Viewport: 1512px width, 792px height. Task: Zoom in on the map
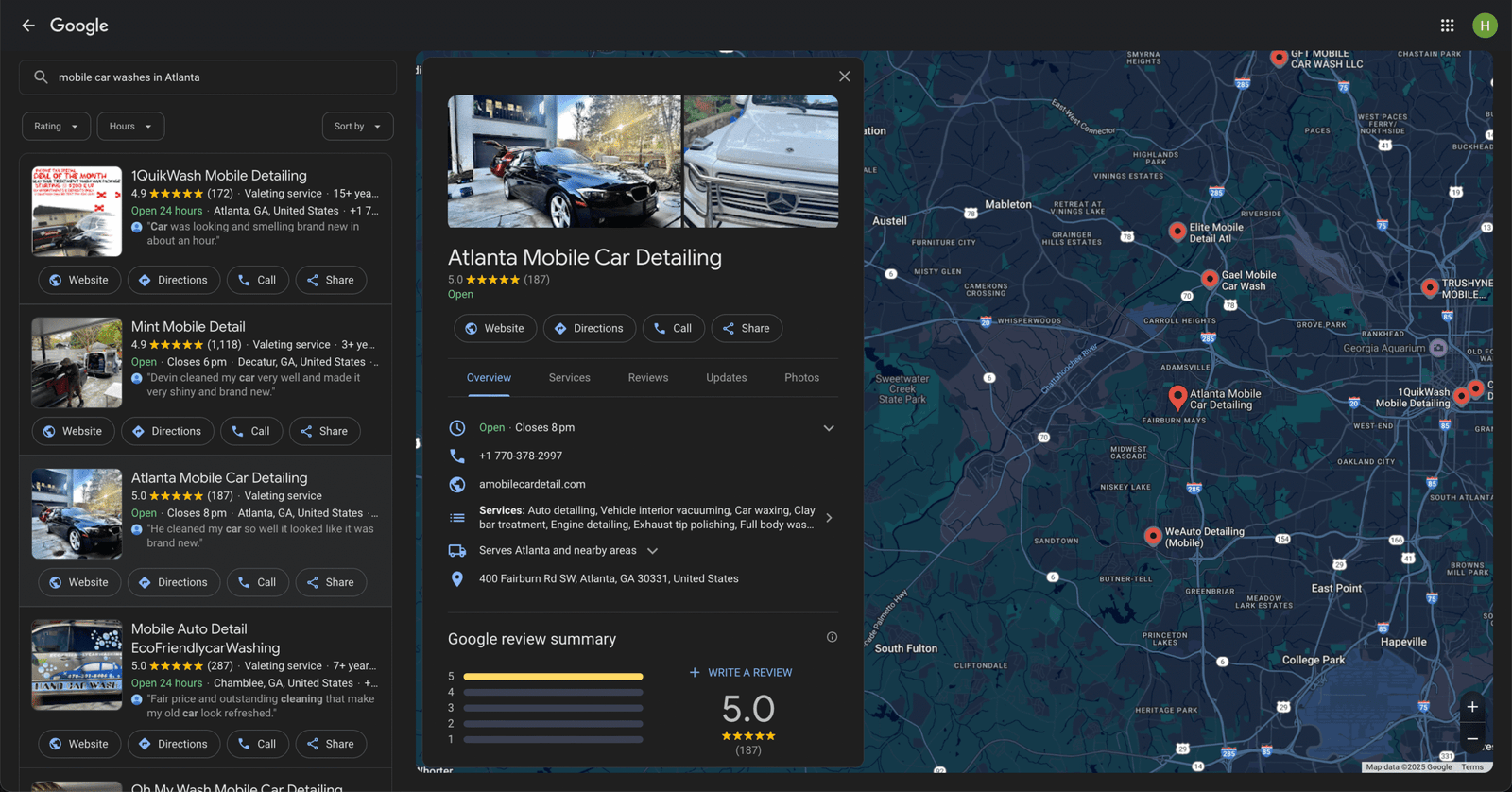(1472, 707)
